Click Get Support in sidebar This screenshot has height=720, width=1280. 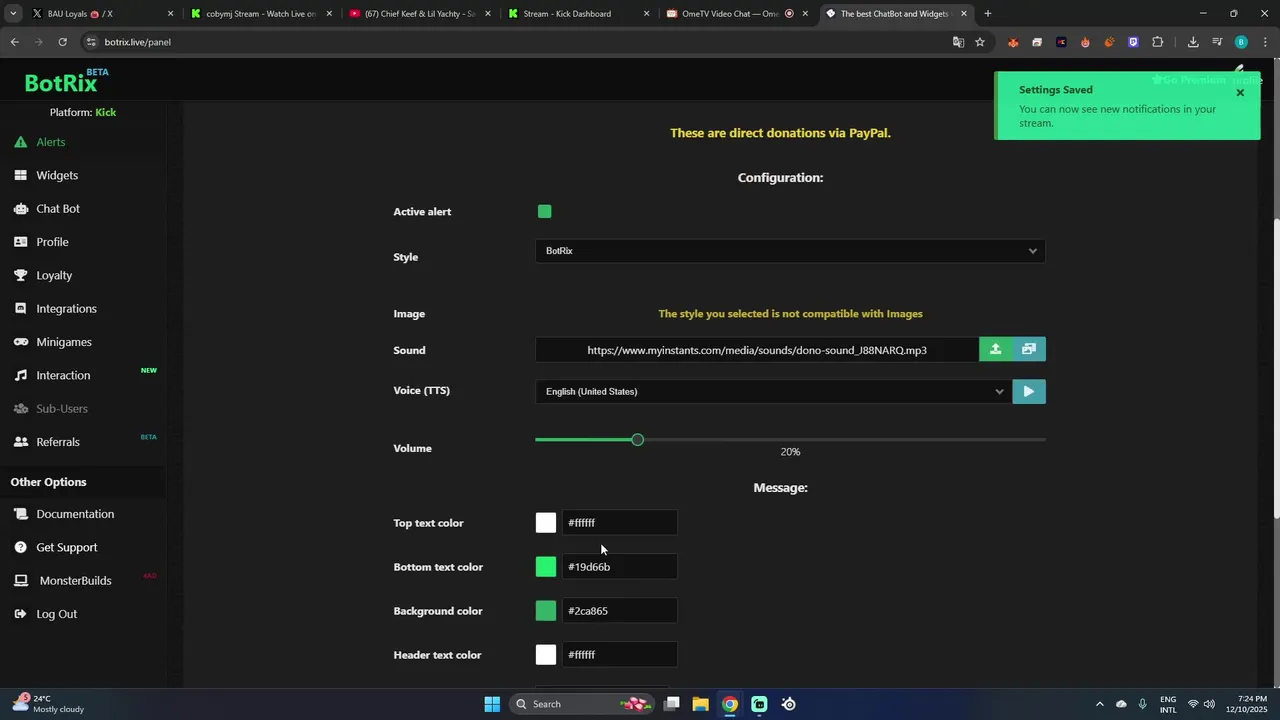coord(67,547)
